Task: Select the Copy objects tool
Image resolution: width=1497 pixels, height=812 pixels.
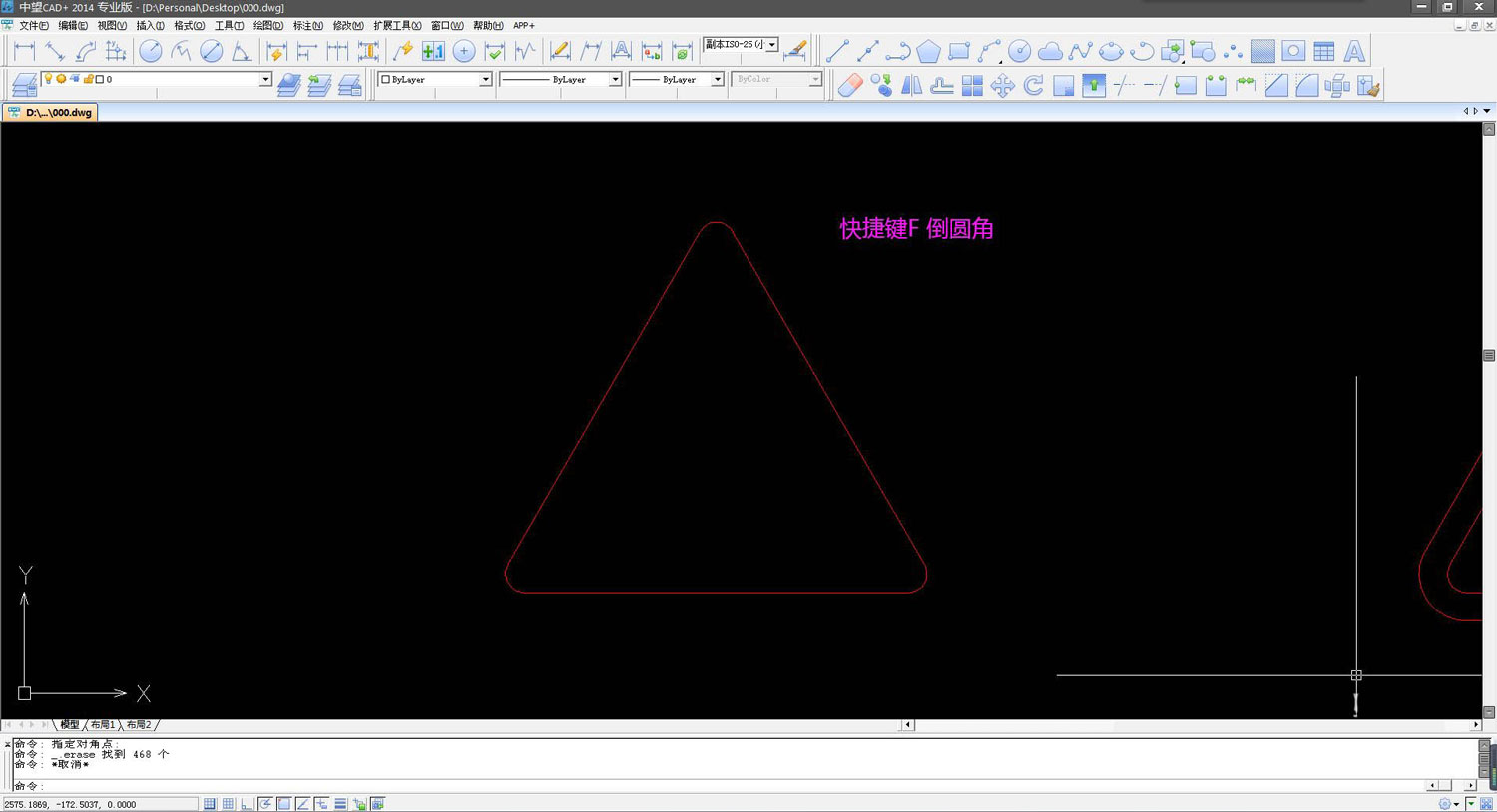Action: pos(881,85)
